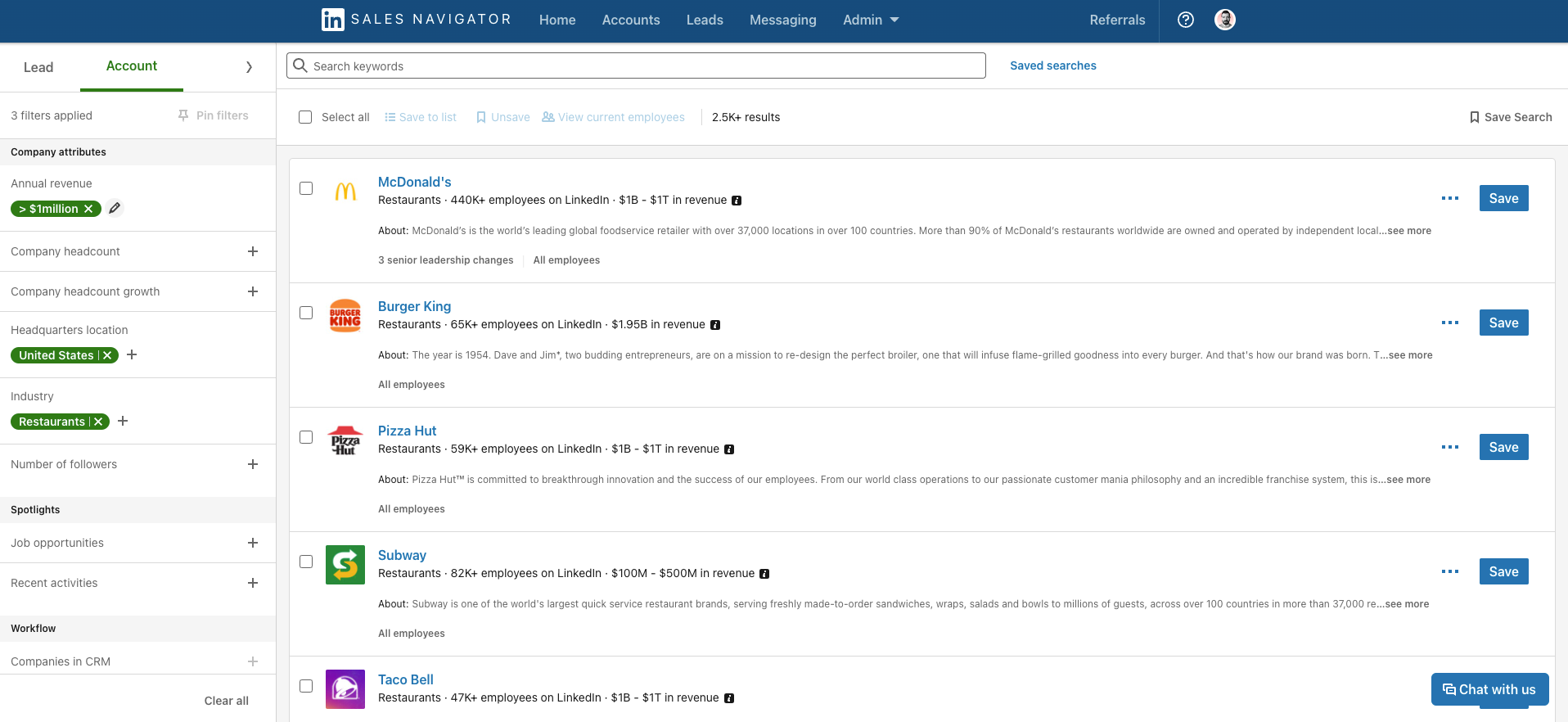This screenshot has width=1568, height=722.
Task: Edit annual revenue with pencil icon
Action: 115,208
